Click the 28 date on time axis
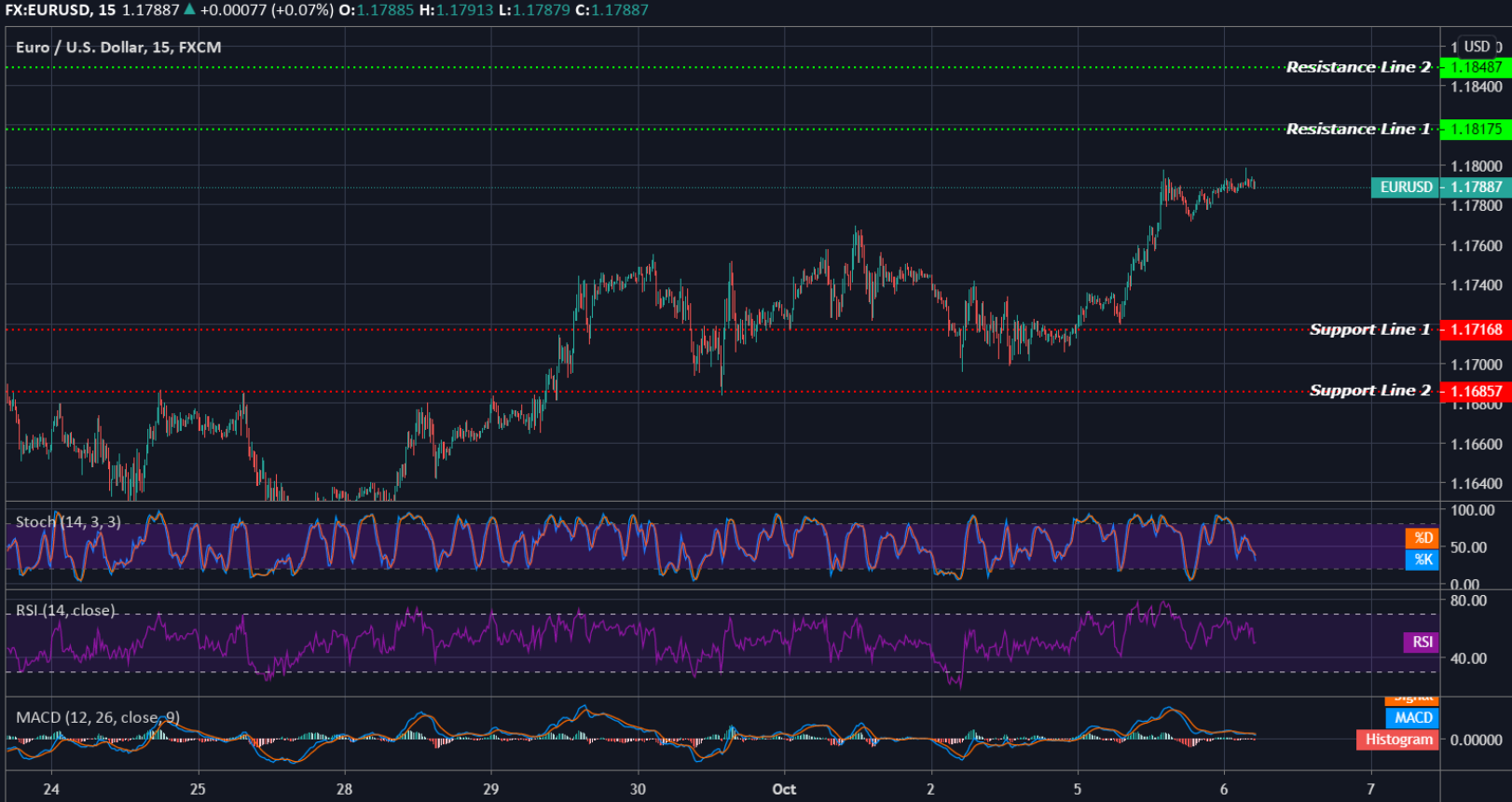The height and width of the screenshot is (802, 1512). click(x=344, y=789)
